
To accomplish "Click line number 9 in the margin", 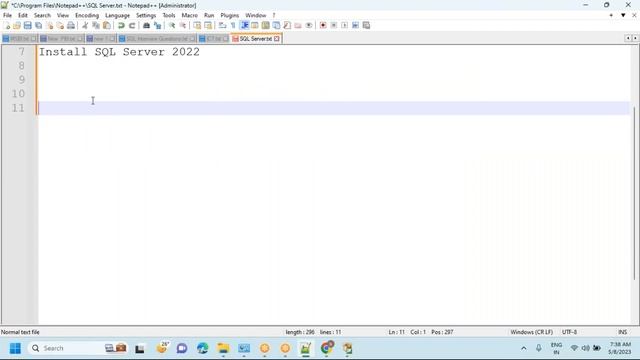I will point(22,80).
